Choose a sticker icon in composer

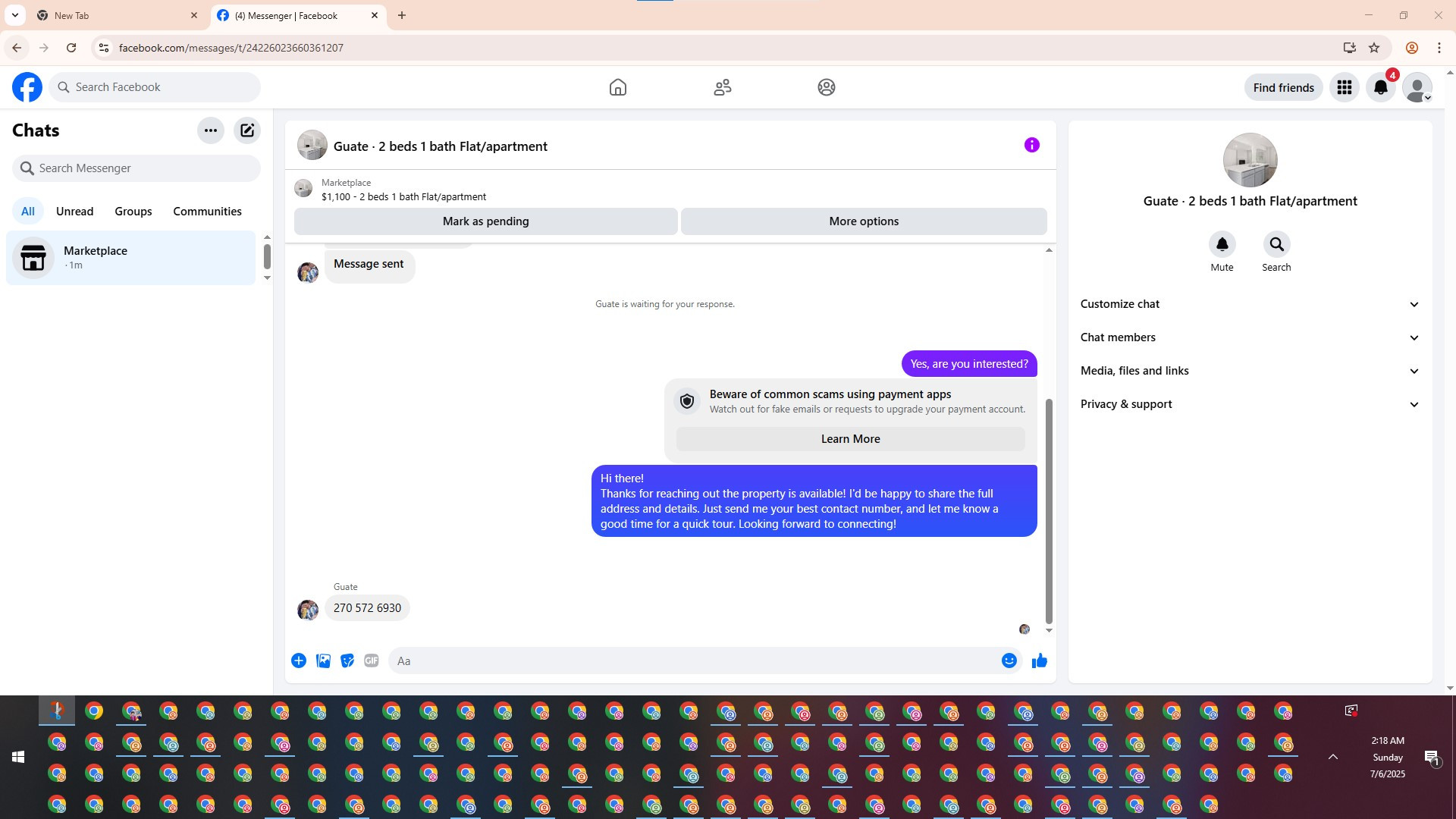tap(347, 661)
